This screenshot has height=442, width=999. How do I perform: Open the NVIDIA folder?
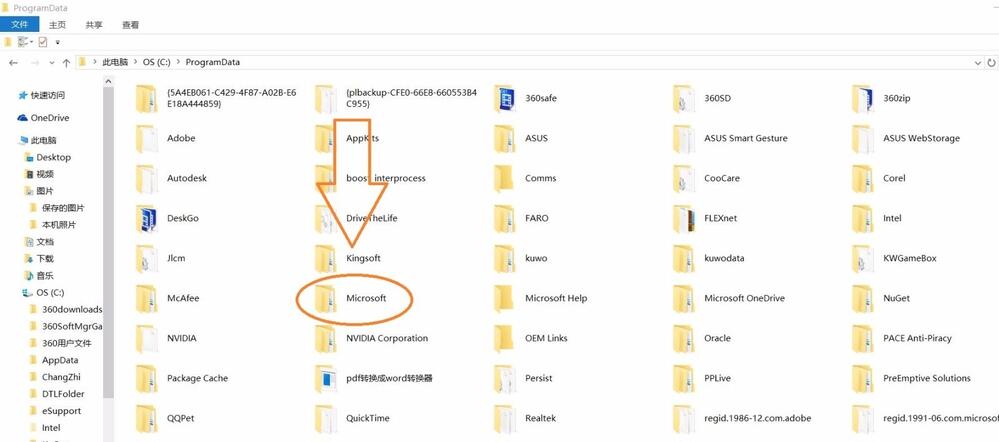coord(166,338)
